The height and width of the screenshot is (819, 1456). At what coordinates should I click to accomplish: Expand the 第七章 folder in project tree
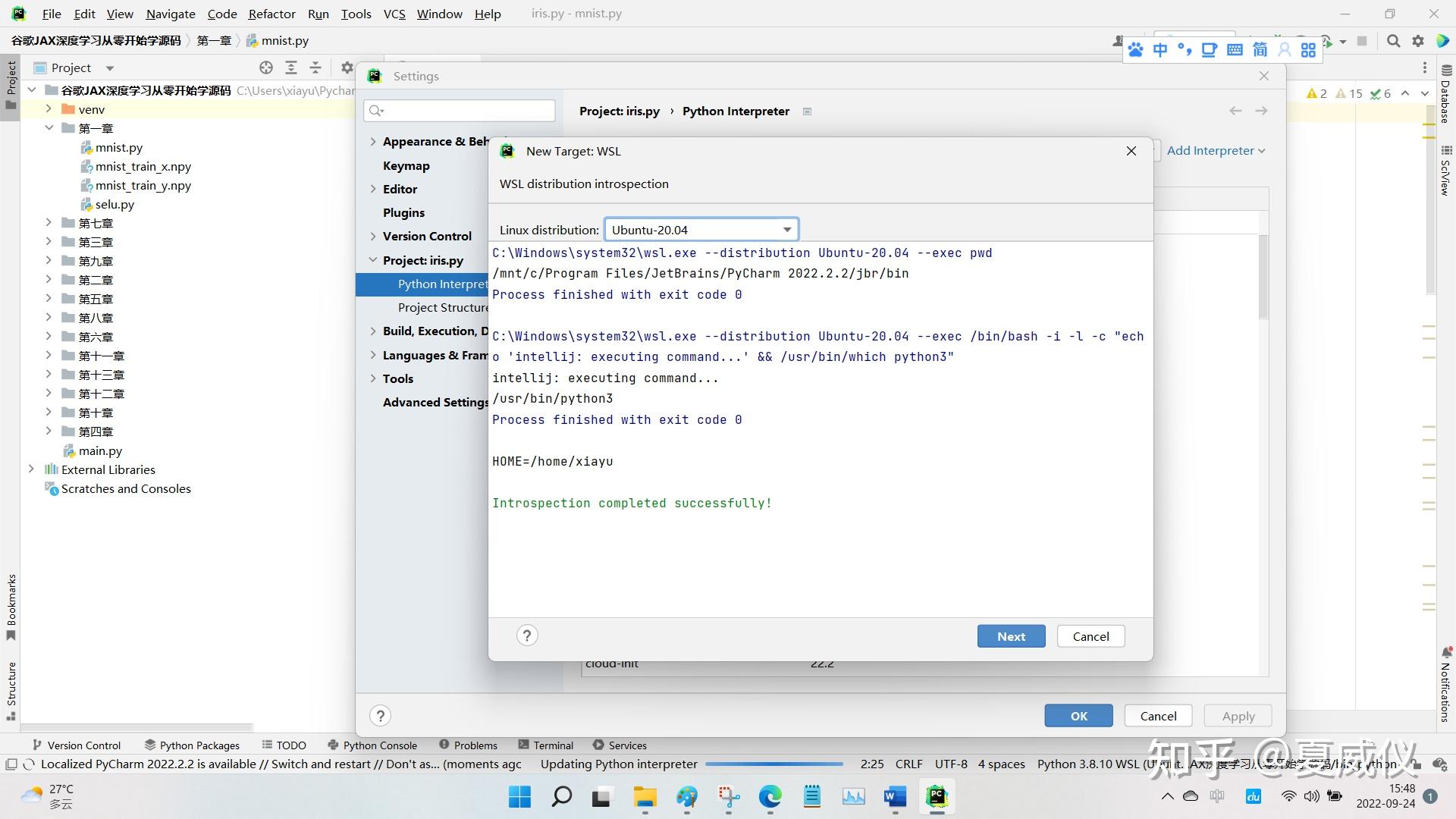pyautogui.click(x=49, y=223)
